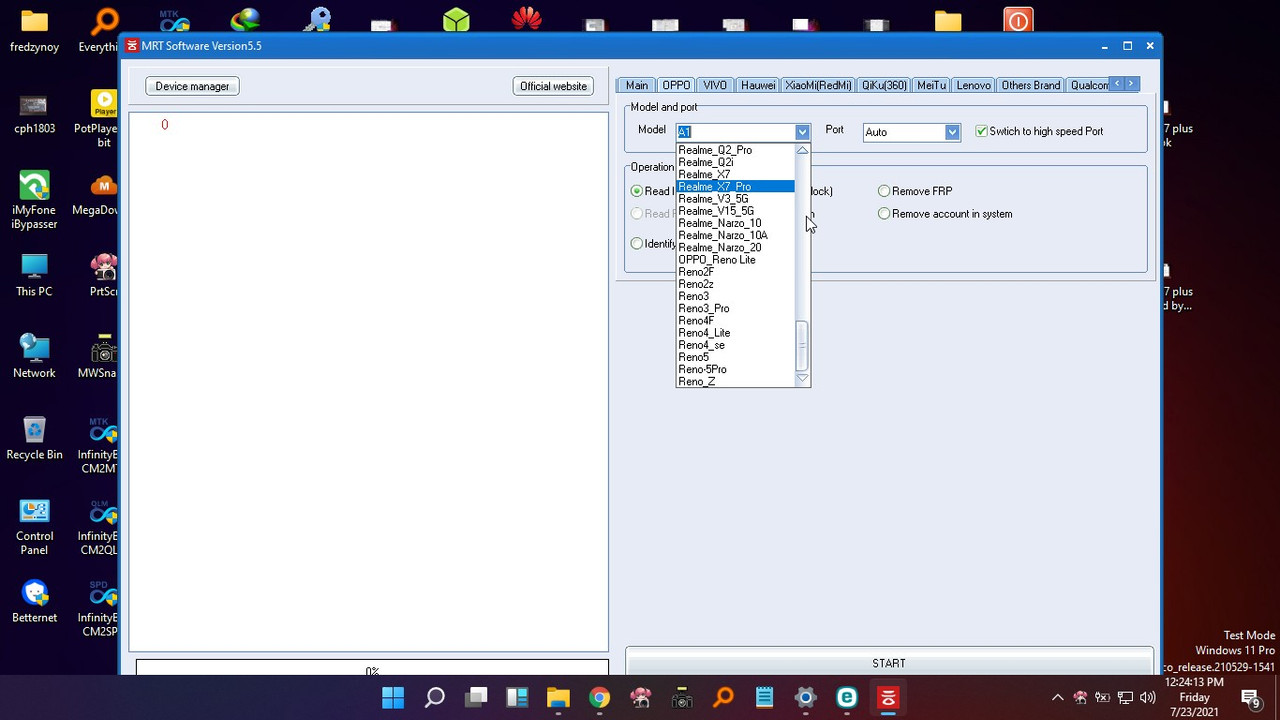Select Reno4_Lite model entry
This screenshot has width=1280, height=720.
(x=735, y=333)
